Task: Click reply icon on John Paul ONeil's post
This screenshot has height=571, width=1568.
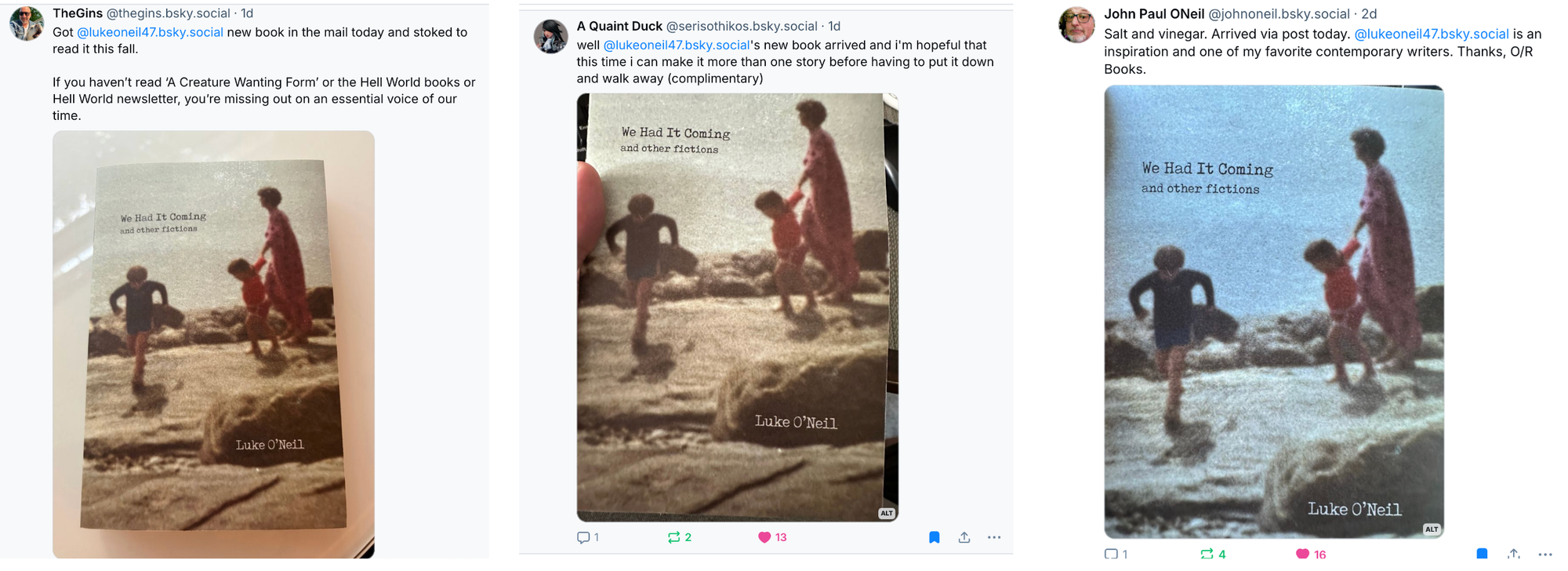Action: tap(1111, 555)
